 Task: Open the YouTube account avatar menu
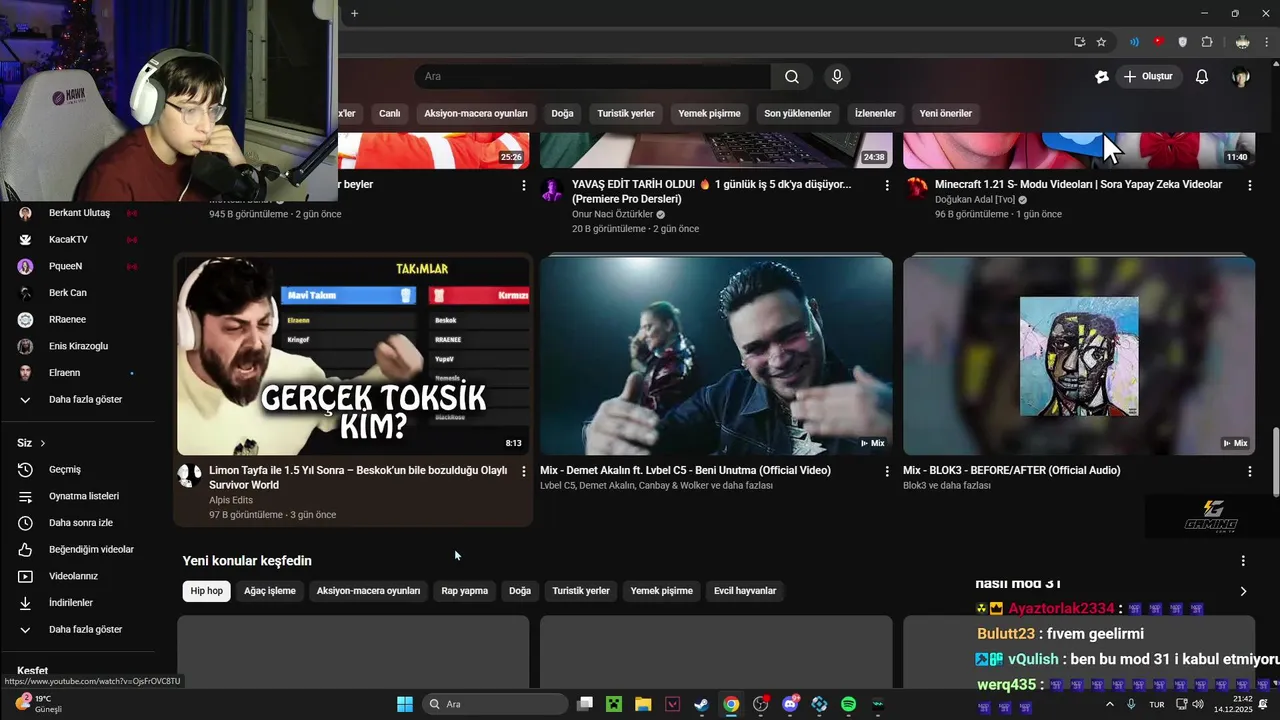(1241, 77)
